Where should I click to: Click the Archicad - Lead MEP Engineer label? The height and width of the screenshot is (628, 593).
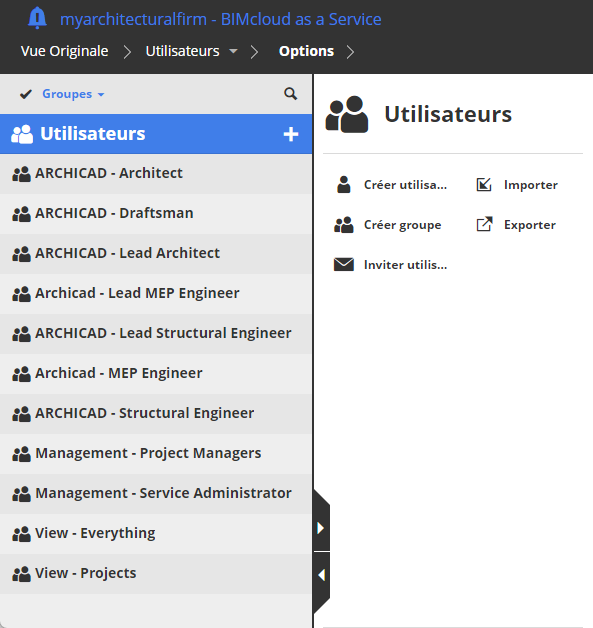point(137,293)
